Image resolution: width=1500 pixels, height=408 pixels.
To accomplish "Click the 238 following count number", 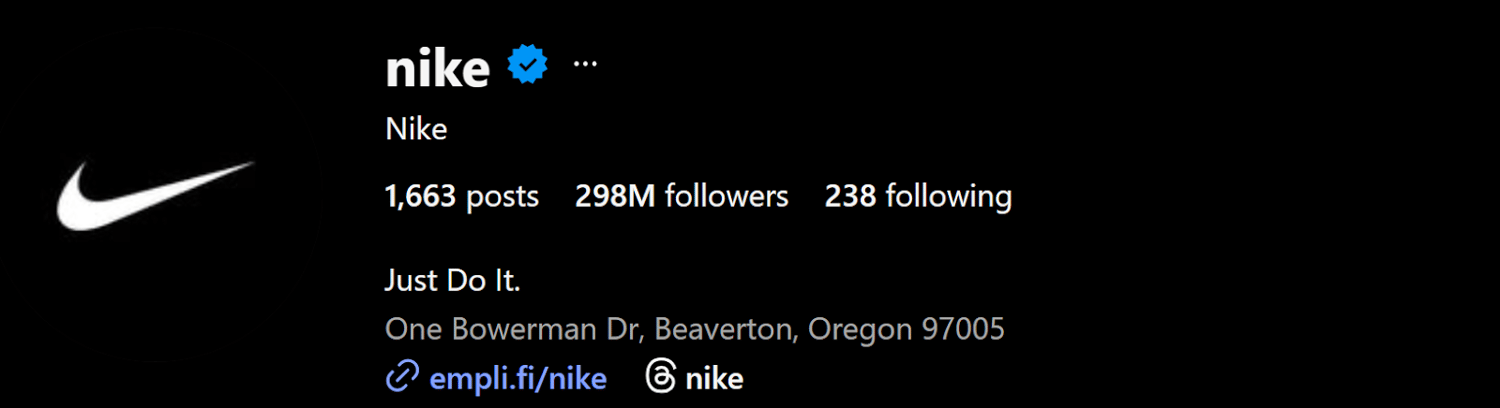I will point(850,196).
